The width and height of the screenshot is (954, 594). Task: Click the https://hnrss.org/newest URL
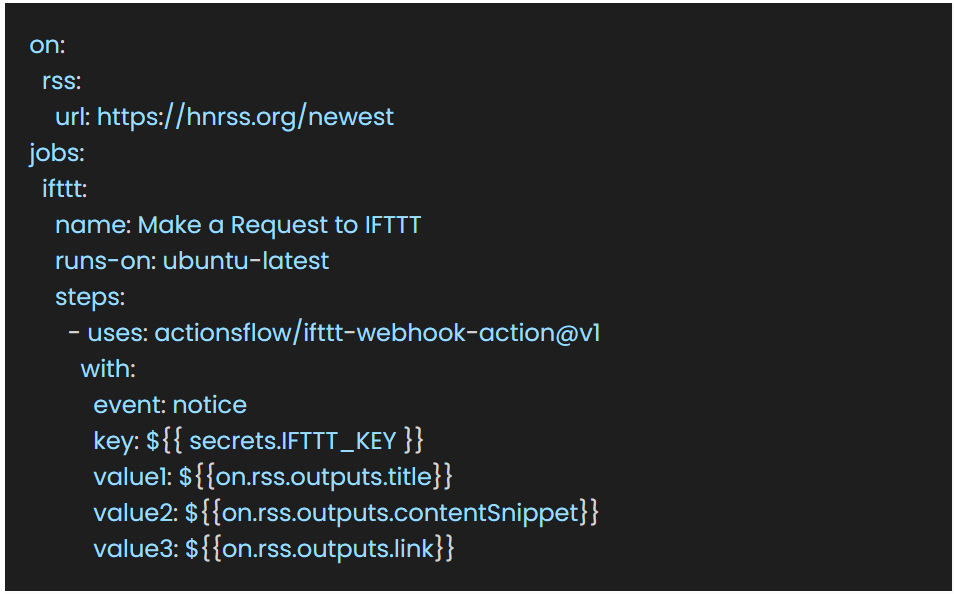[x=245, y=117]
